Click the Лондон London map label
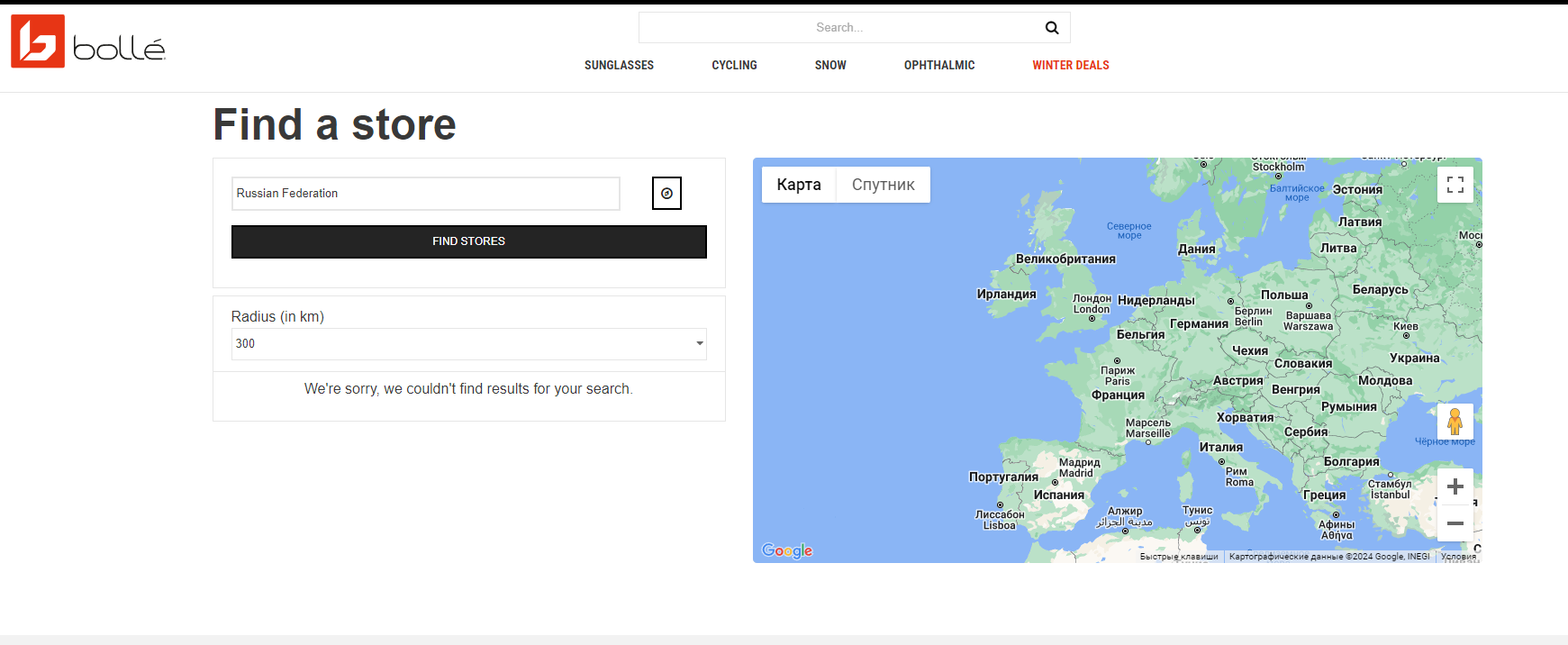The image size is (1568, 645). coord(1092,304)
